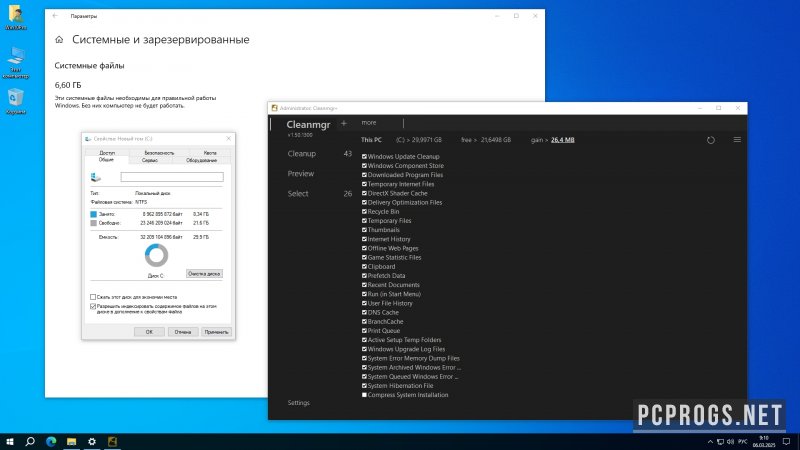Uncheck allow file indexing option
This screenshot has width=800, height=450.
93,307
